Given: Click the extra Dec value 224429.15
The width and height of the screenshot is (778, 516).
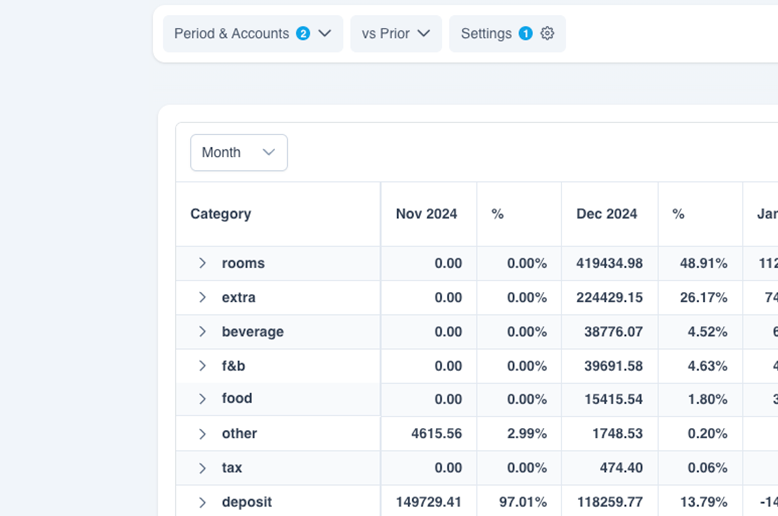Looking at the screenshot, I should (x=609, y=297).
